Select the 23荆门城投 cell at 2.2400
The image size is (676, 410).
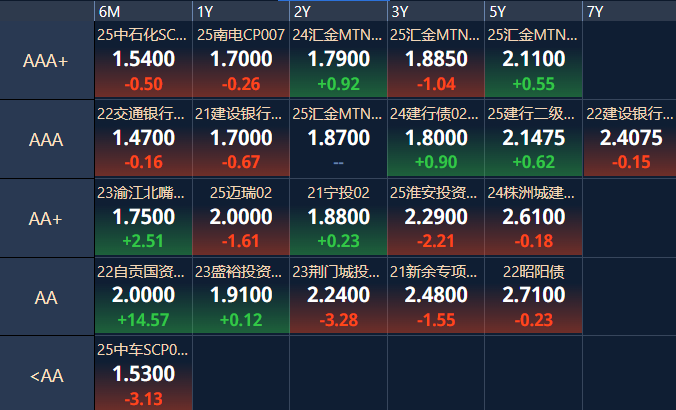[338, 297]
